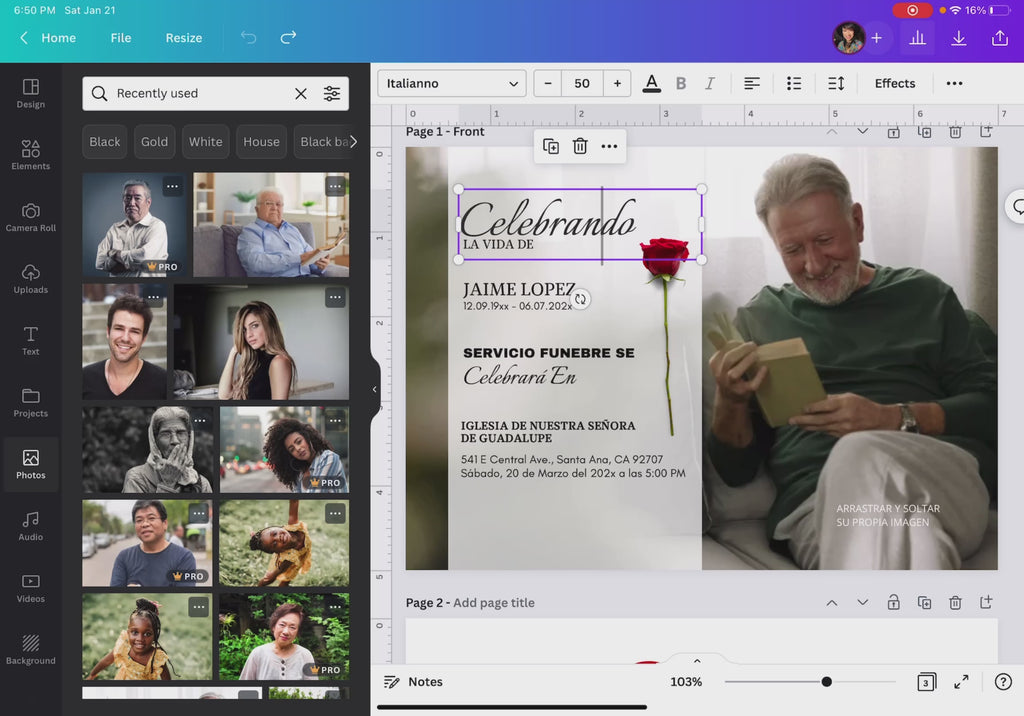
Task: Open the Elements panel
Action: coord(31,155)
